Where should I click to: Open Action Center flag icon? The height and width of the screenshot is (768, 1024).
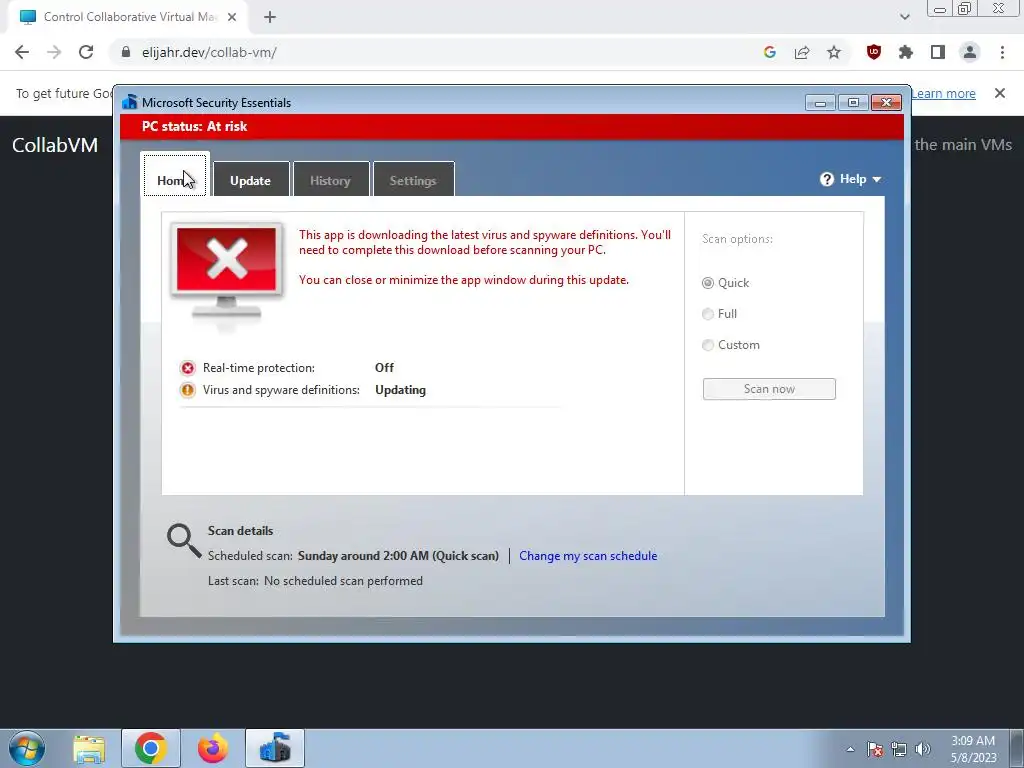pyautogui.click(x=874, y=749)
